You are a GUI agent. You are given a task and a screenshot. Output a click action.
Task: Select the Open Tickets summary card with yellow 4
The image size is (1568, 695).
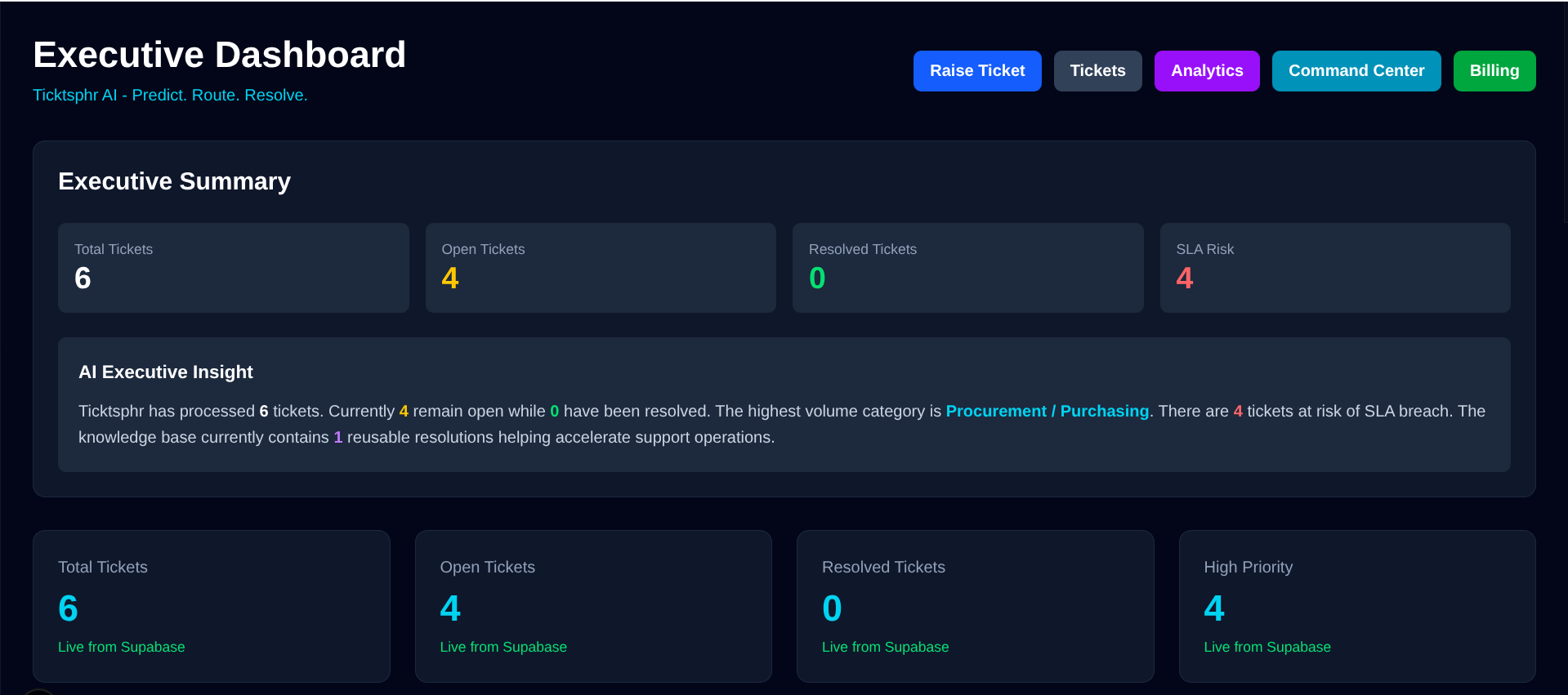[601, 268]
